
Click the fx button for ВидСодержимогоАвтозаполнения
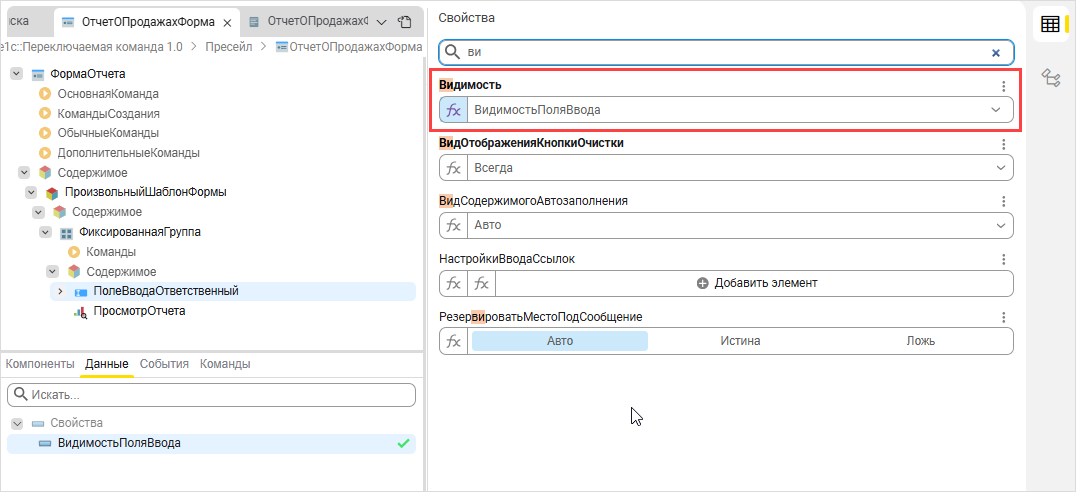point(454,225)
